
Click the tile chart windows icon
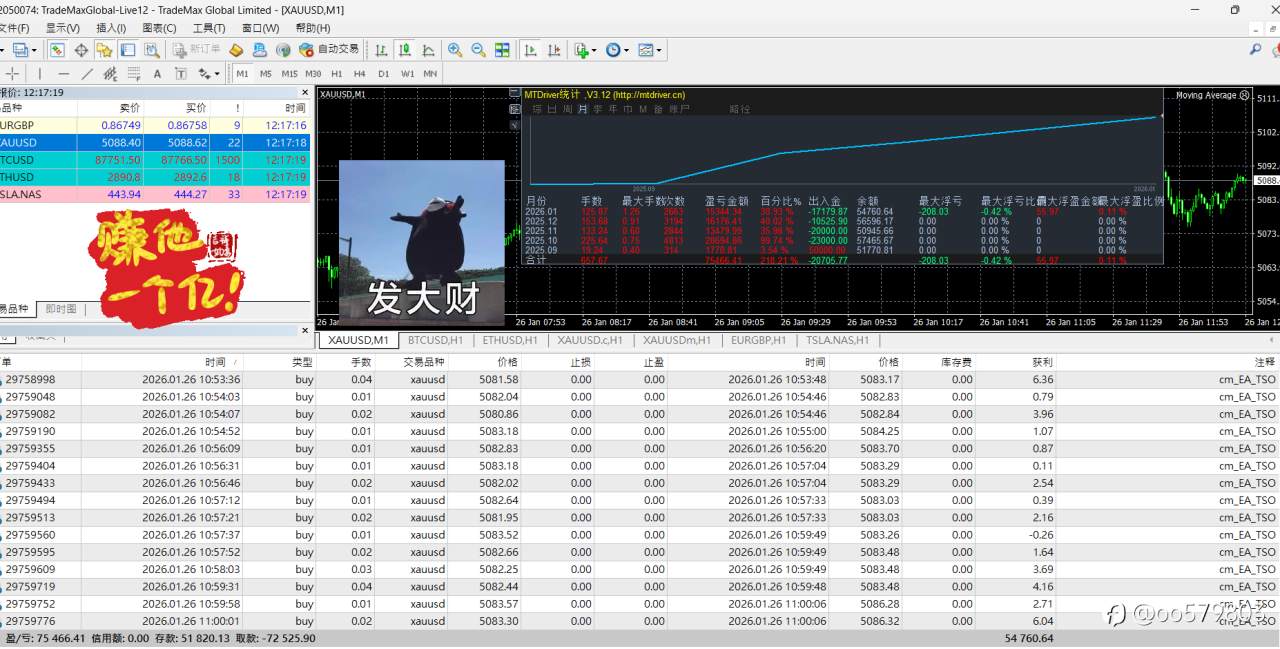click(503, 51)
